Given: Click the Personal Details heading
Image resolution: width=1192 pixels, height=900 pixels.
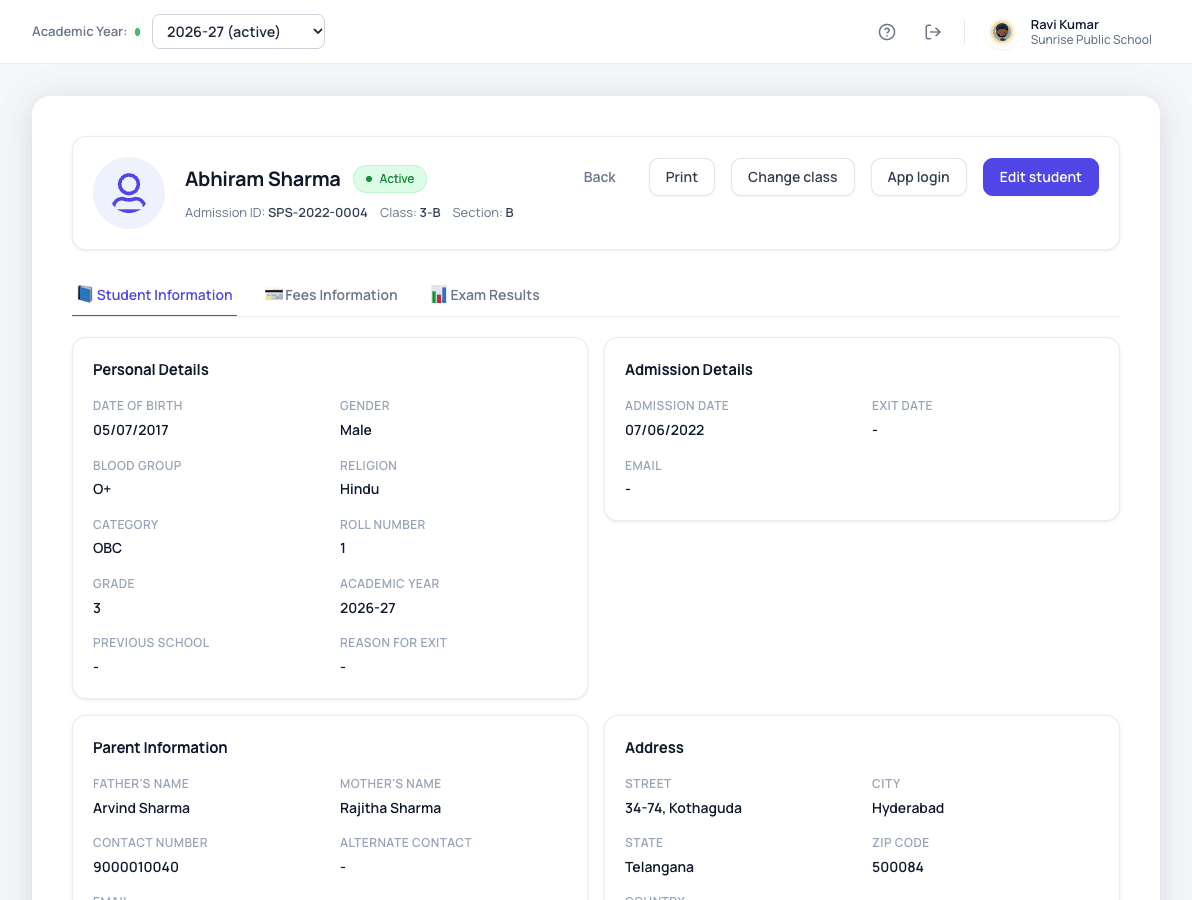Looking at the screenshot, I should point(151,370).
